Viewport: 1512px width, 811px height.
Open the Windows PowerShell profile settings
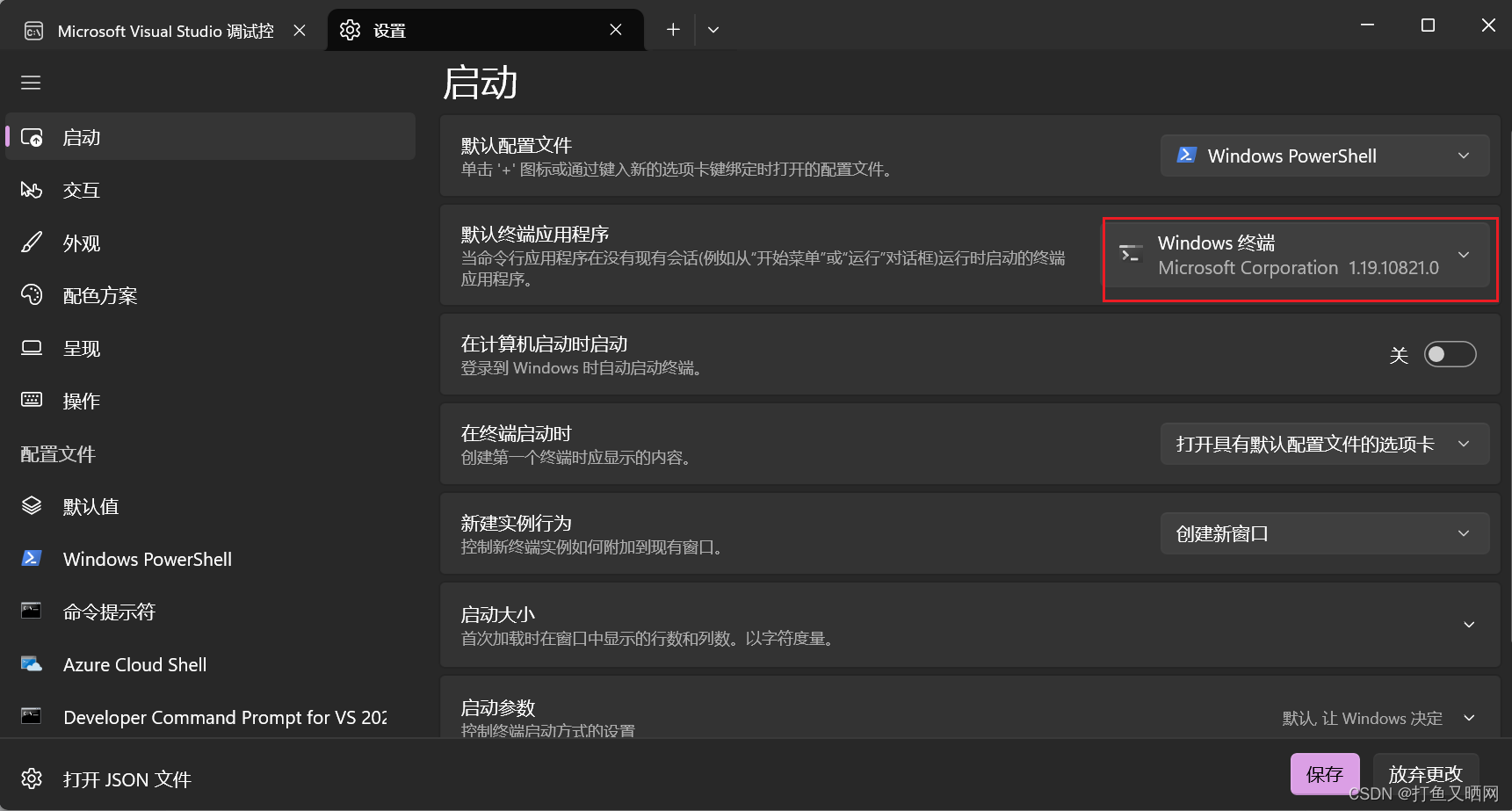[210, 559]
